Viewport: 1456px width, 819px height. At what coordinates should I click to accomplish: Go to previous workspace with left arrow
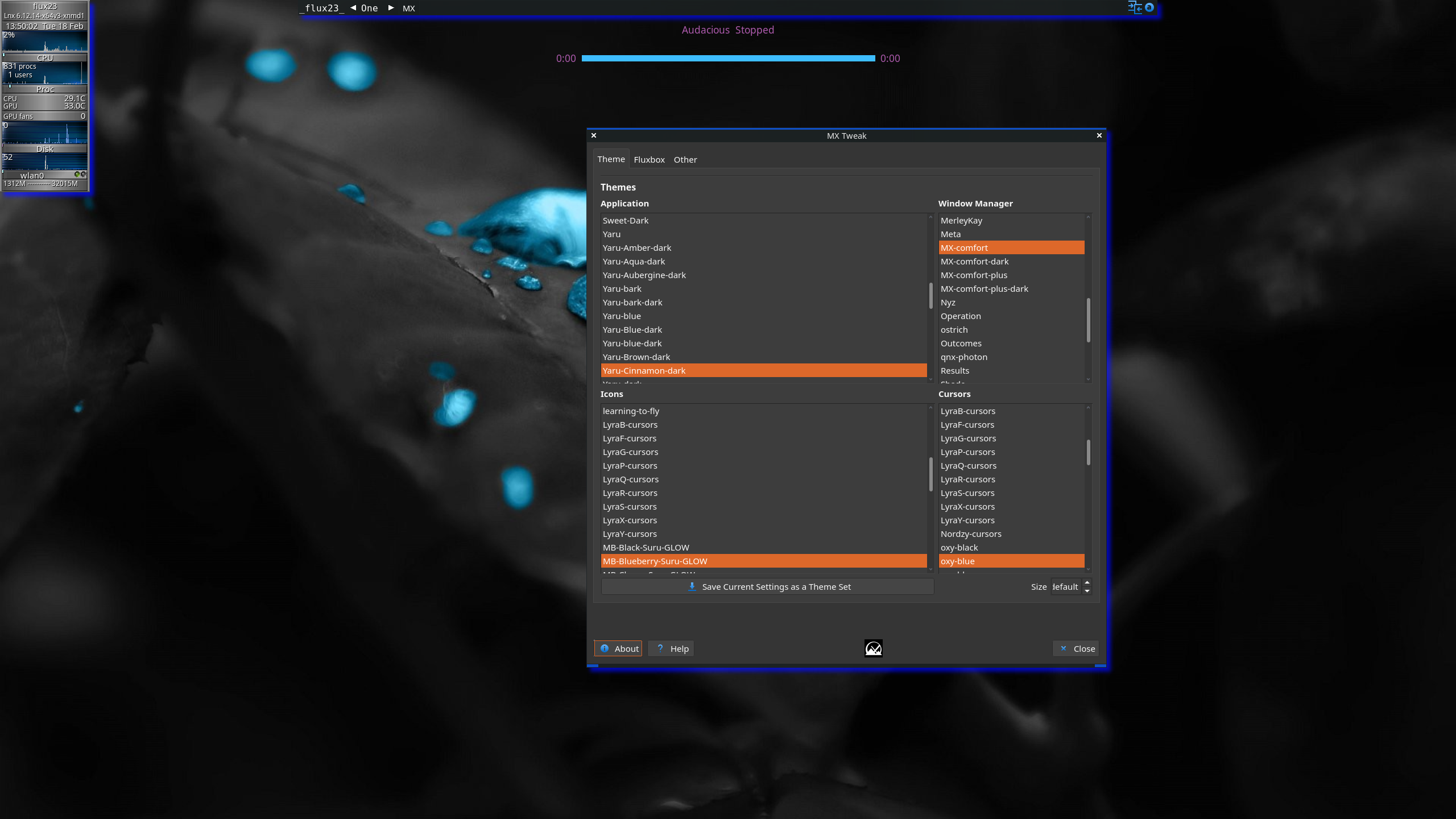pos(353,8)
